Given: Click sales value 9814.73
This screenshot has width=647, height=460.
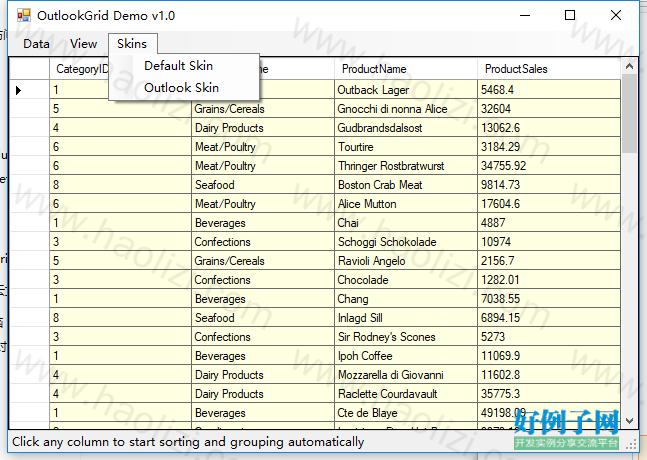Looking at the screenshot, I should [x=549, y=184].
